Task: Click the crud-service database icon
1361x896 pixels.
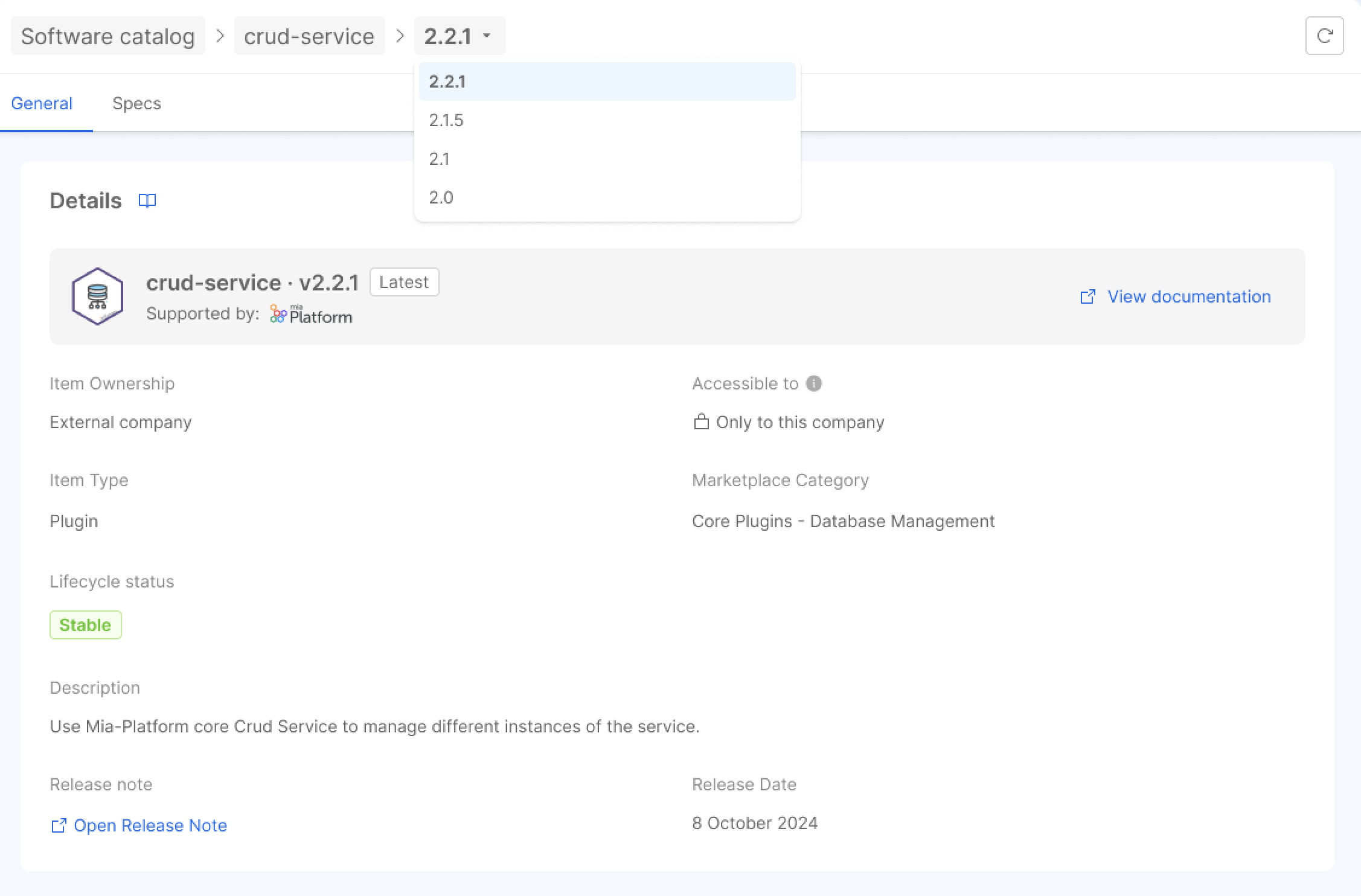Action: [x=97, y=295]
